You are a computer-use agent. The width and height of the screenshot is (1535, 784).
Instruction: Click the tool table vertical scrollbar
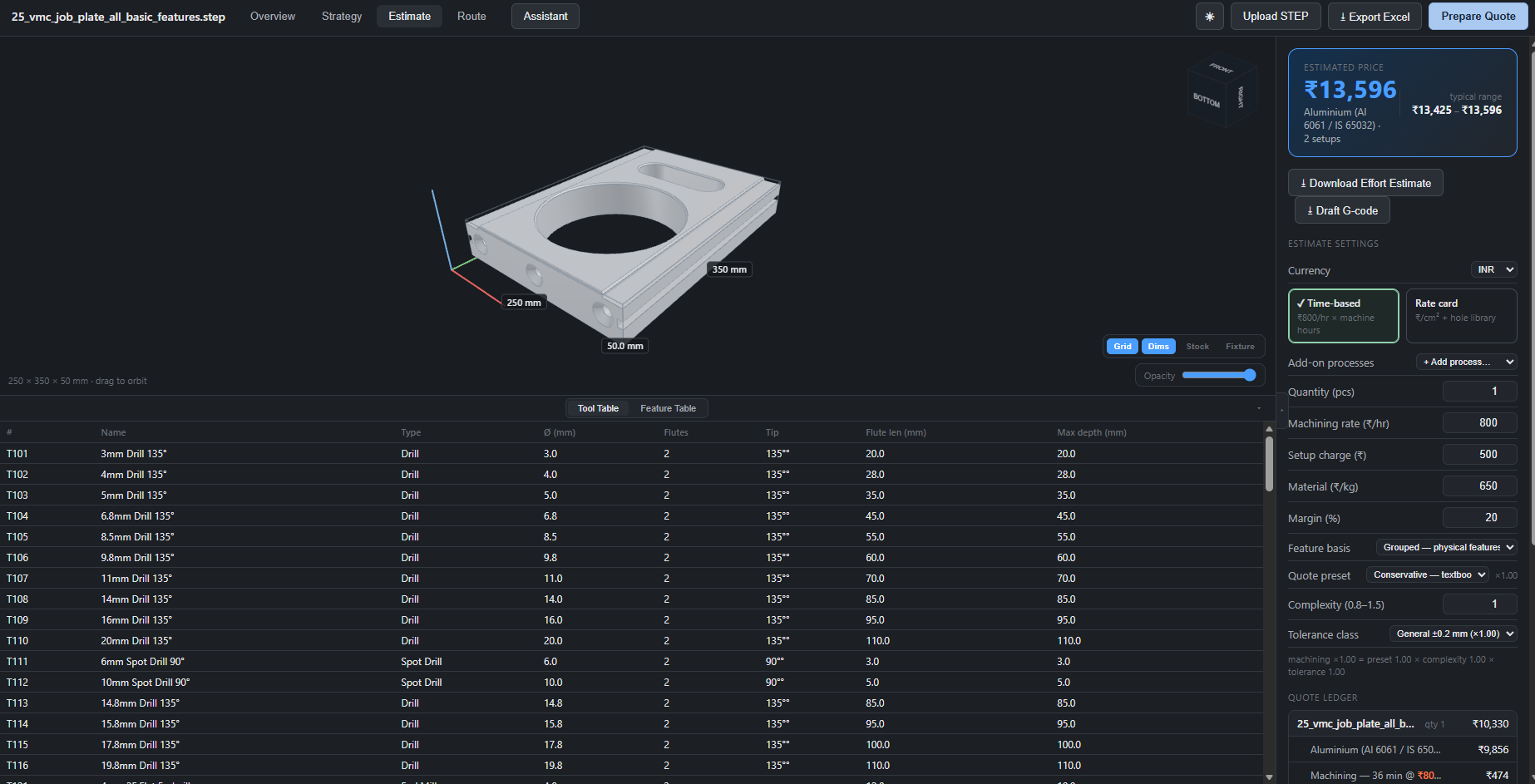click(1269, 464)
